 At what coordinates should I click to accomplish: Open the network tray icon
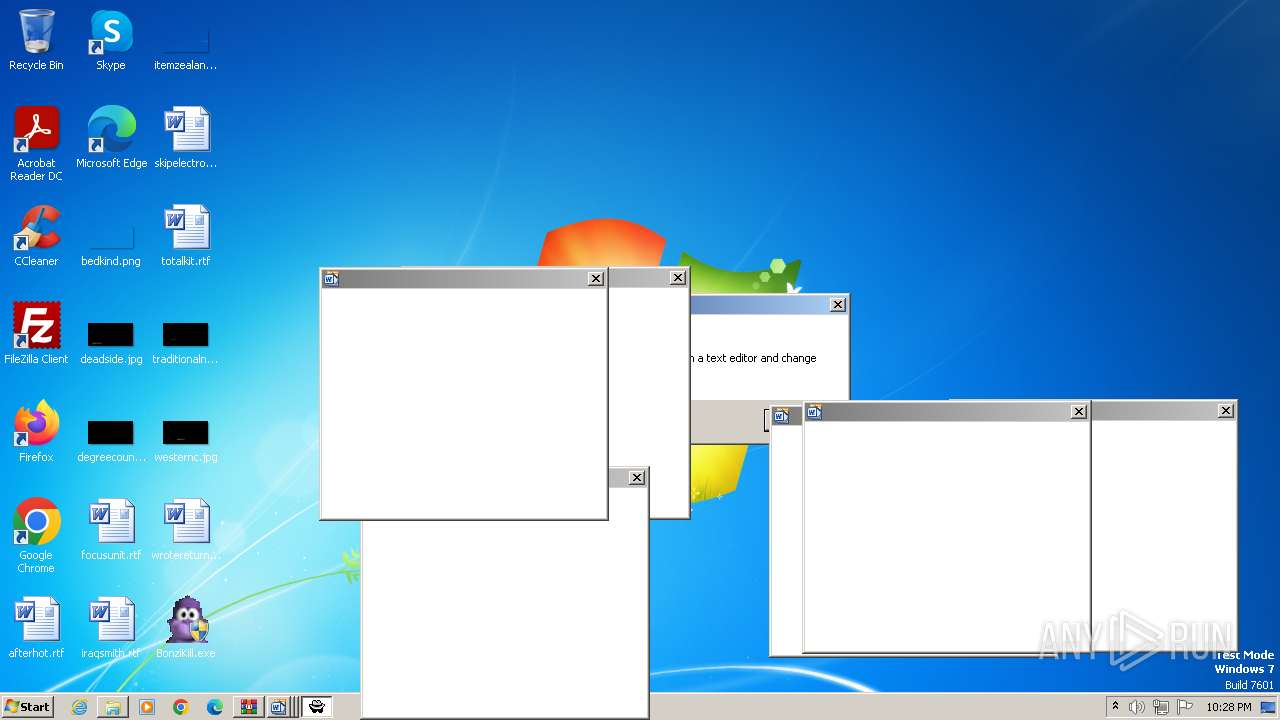click(x=1160, y=707)
